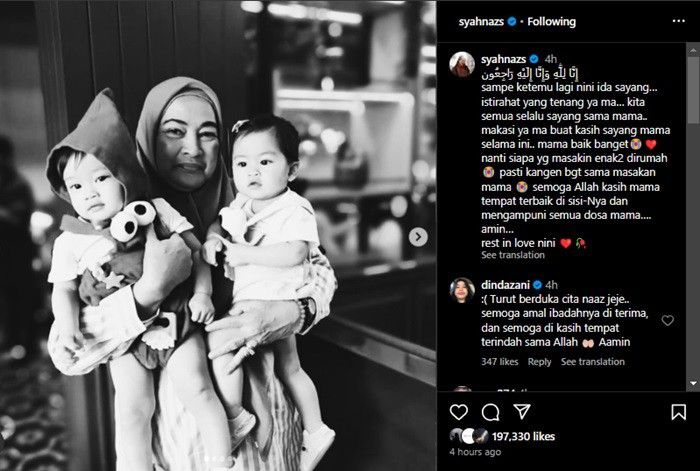Viewport: 700px width, 471px height.
Task: Open the three-dots more options menu
Action: 678,21
